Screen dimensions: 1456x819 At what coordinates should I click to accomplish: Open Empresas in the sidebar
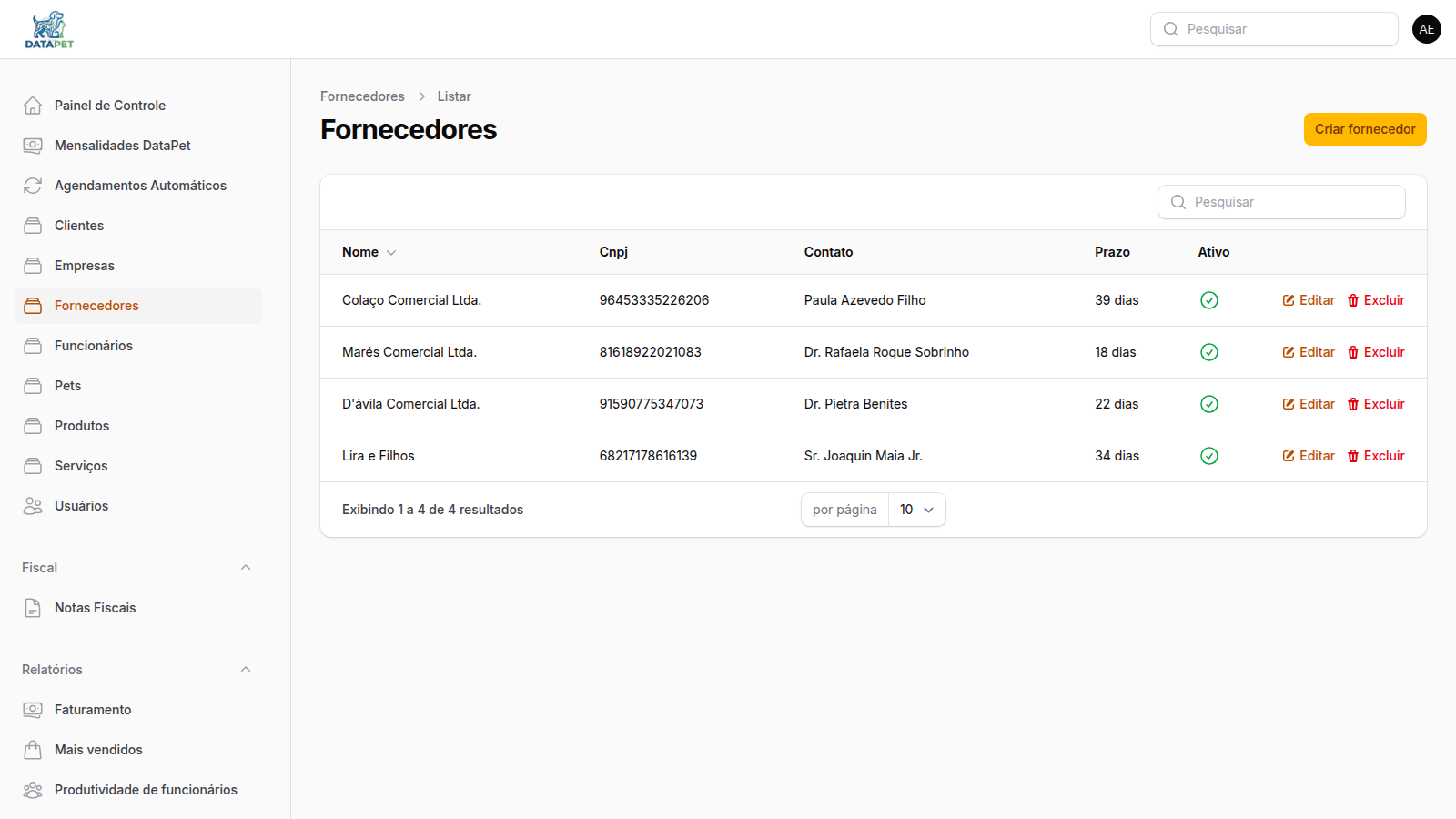pos(138,266)
